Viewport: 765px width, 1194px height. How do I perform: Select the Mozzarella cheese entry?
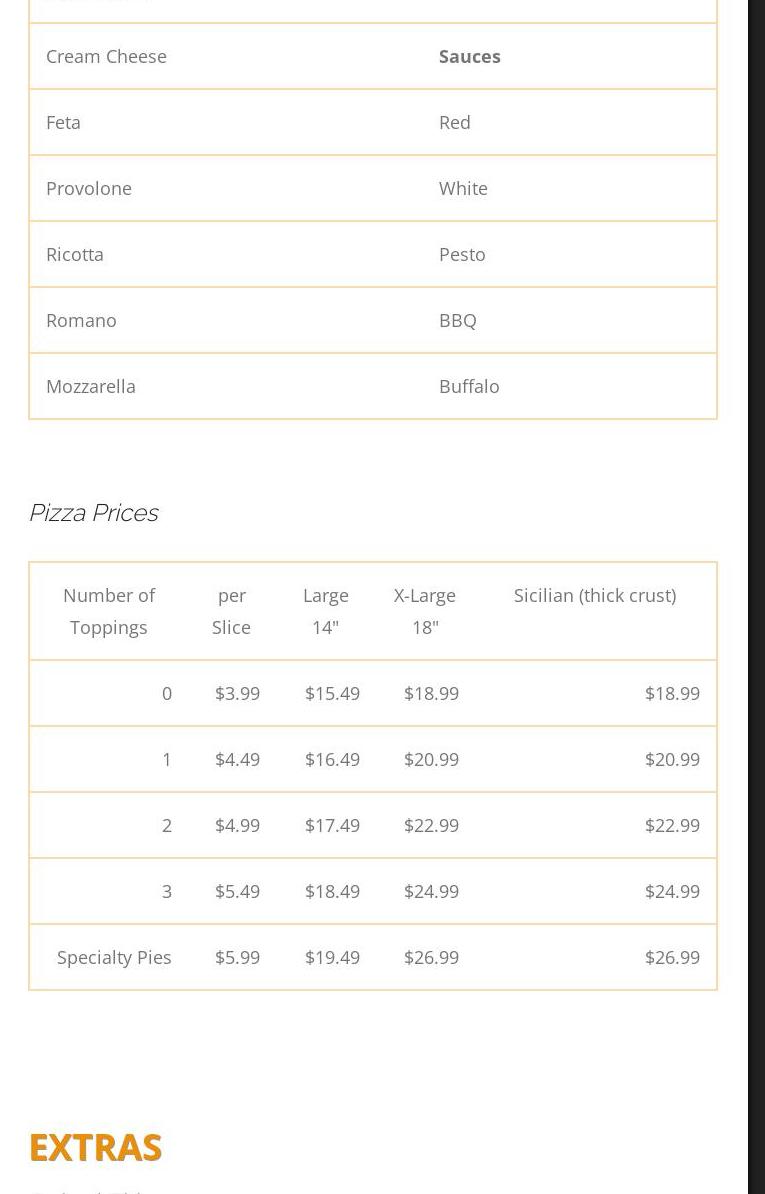point(90,386)
